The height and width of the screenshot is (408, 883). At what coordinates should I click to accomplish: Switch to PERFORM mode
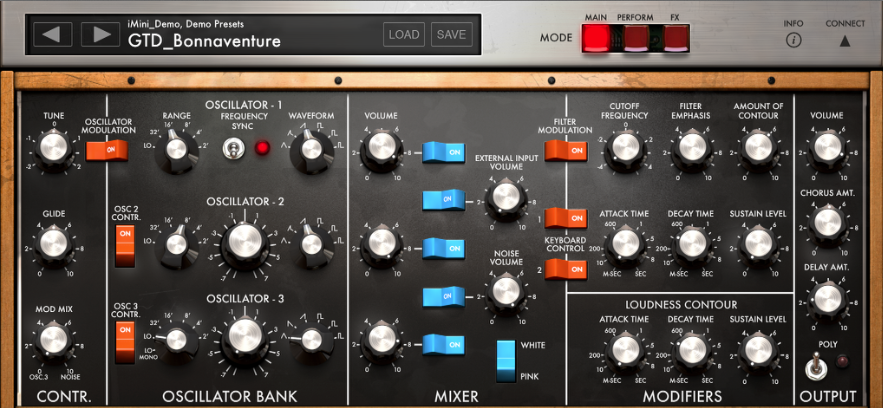635,38
